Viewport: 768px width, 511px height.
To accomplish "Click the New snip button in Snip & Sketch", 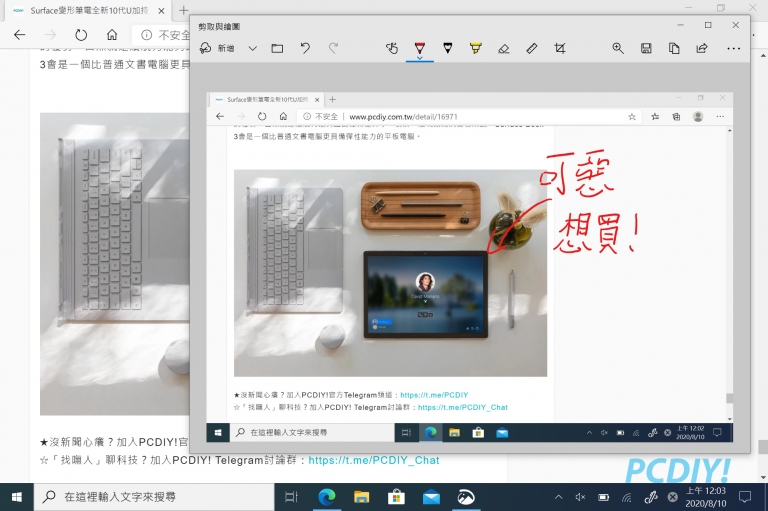I will tap(217, 48).
